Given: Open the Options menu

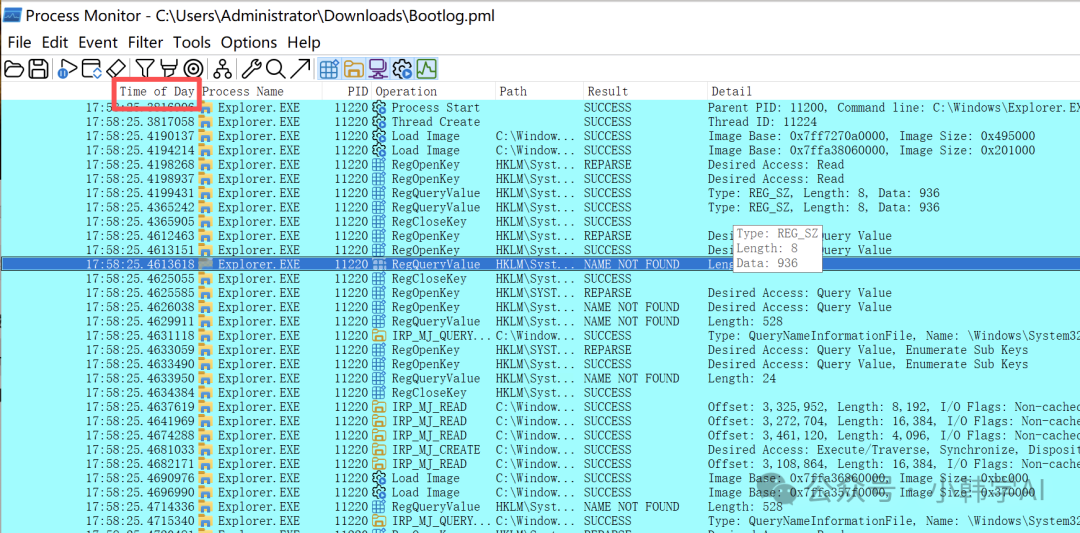Looking at the screenshot, I should click(x=249, y=42).
